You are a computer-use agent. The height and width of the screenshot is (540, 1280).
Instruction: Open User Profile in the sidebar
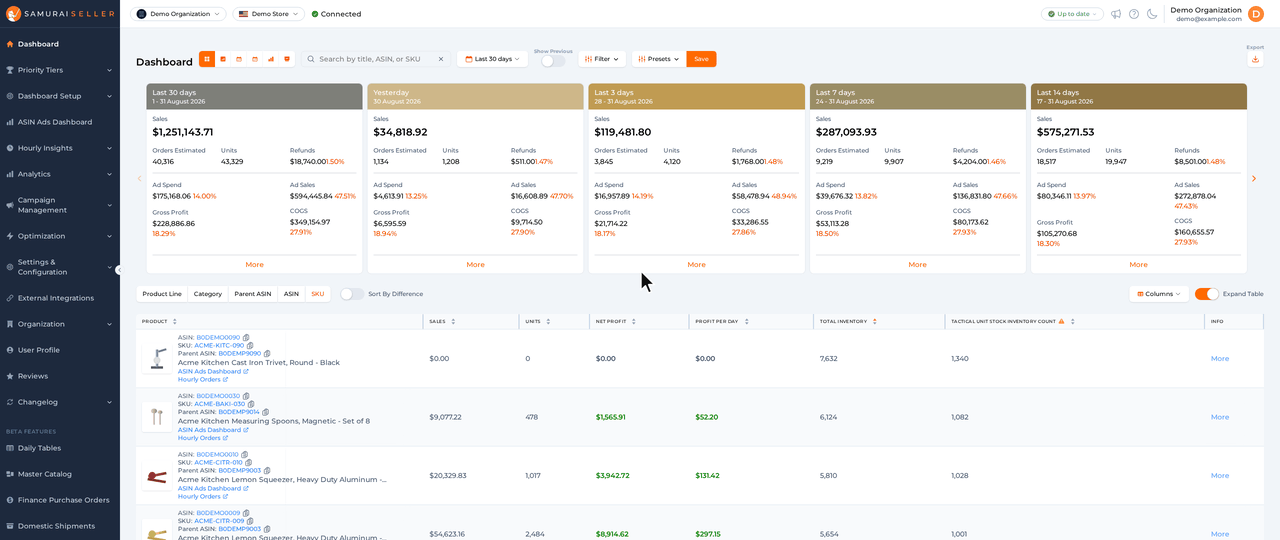pyautogui.click(x=60, y=350)
